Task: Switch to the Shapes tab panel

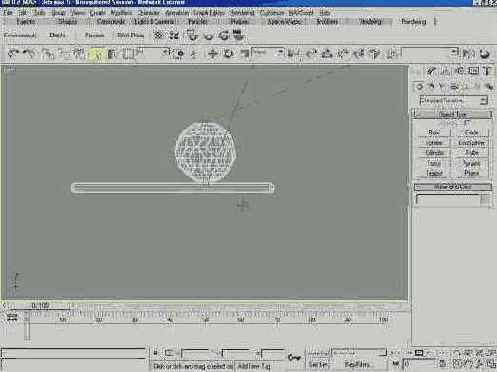Action: click(x=67, y=22)
